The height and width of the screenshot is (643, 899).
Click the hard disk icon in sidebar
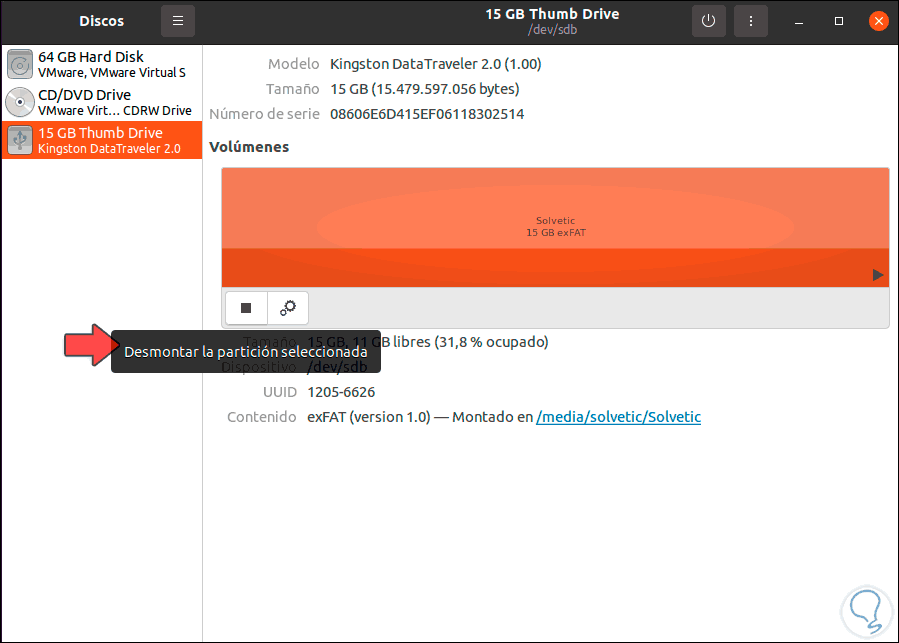(x=20, y=64)
